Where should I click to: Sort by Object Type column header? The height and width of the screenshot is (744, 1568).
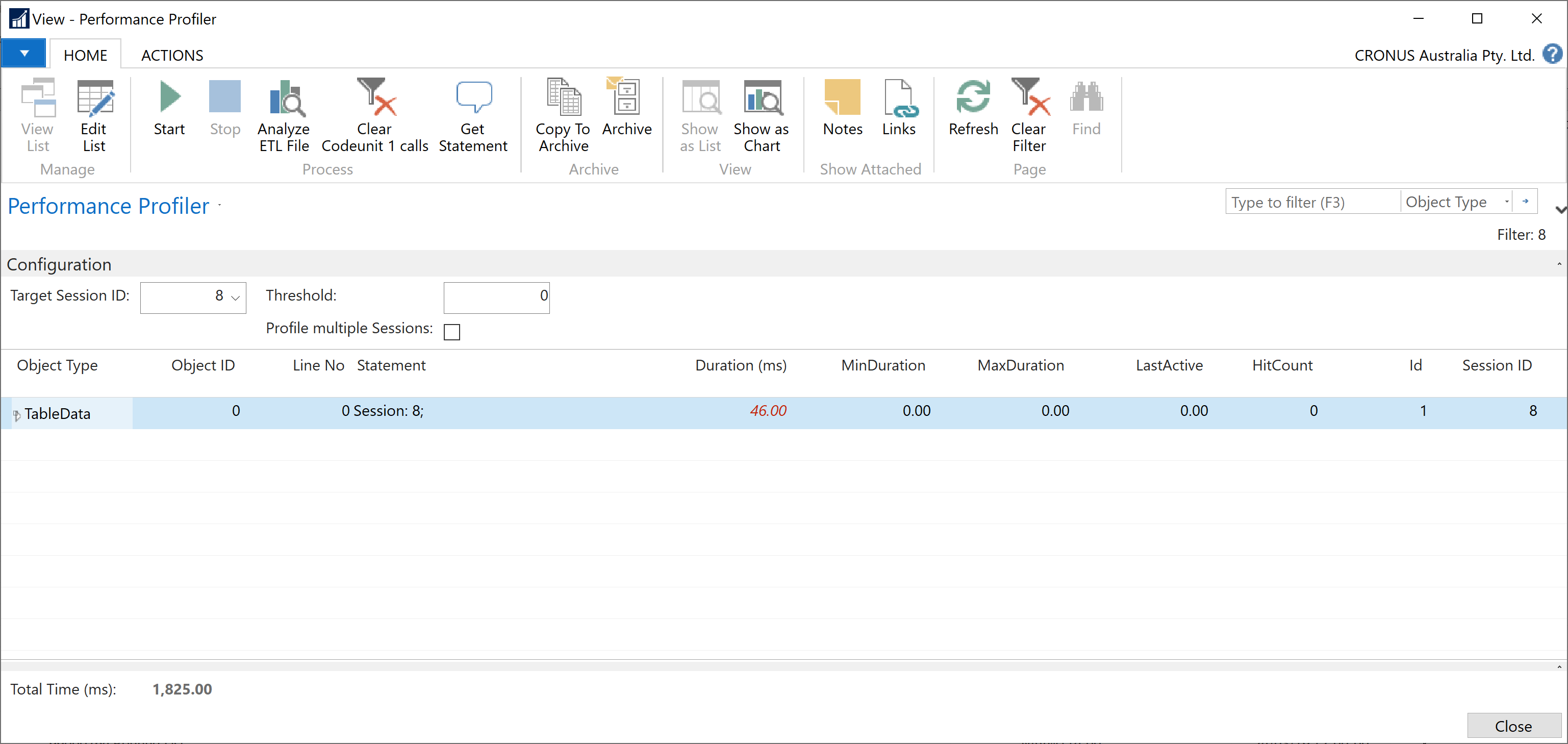tap(57, 365)
